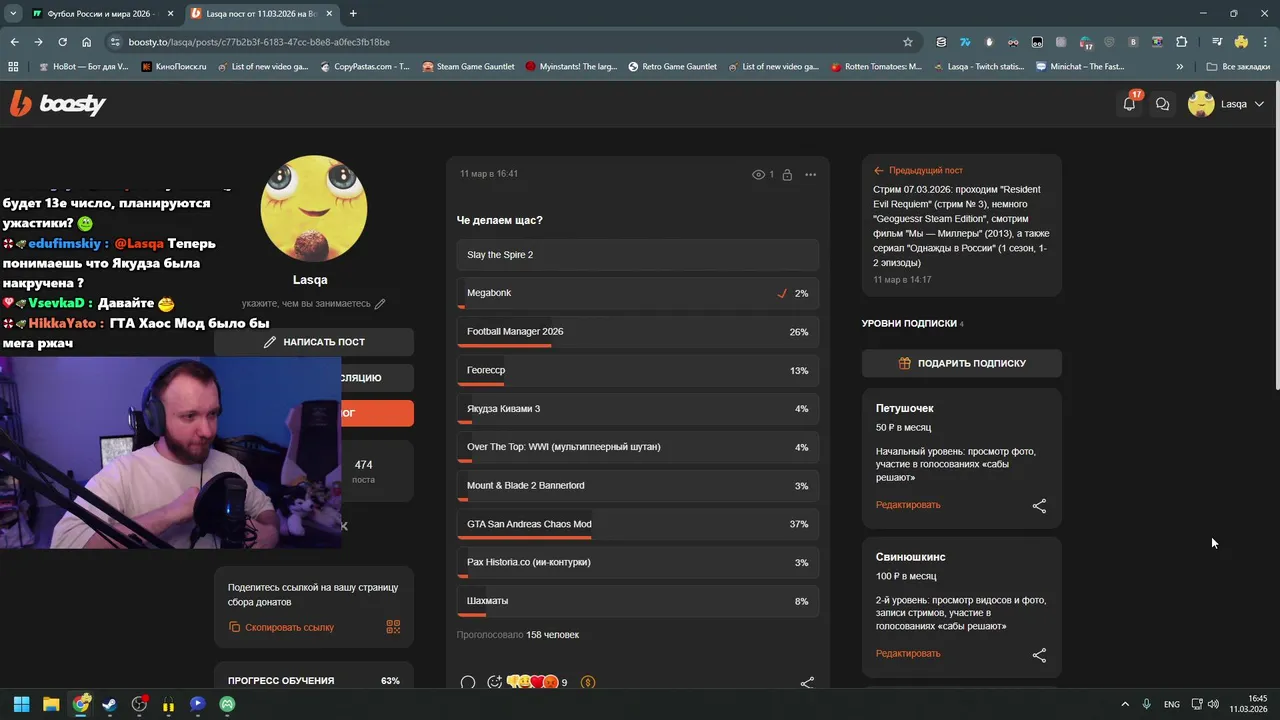Edit the Петушочек subscription level
This screenshot has width=1280, height=720.
tap(908, 505)
